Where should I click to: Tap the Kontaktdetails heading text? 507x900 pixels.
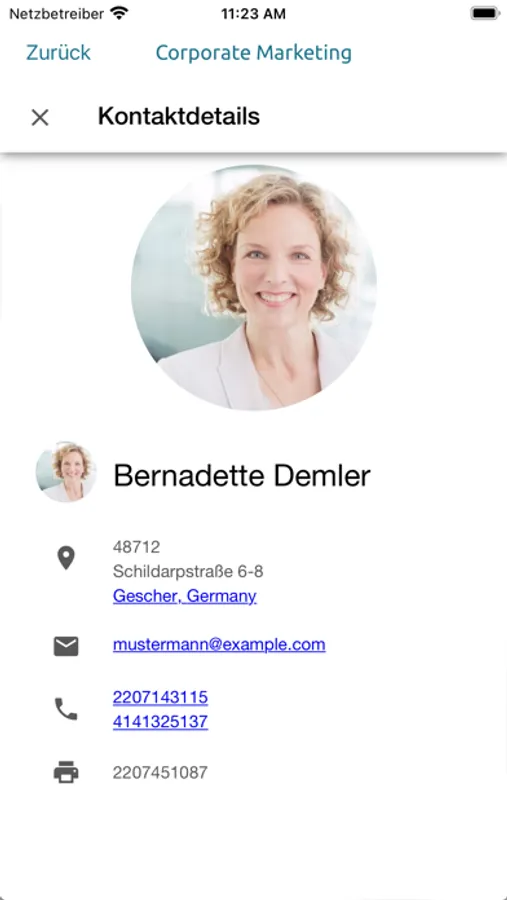click(179, 117)
